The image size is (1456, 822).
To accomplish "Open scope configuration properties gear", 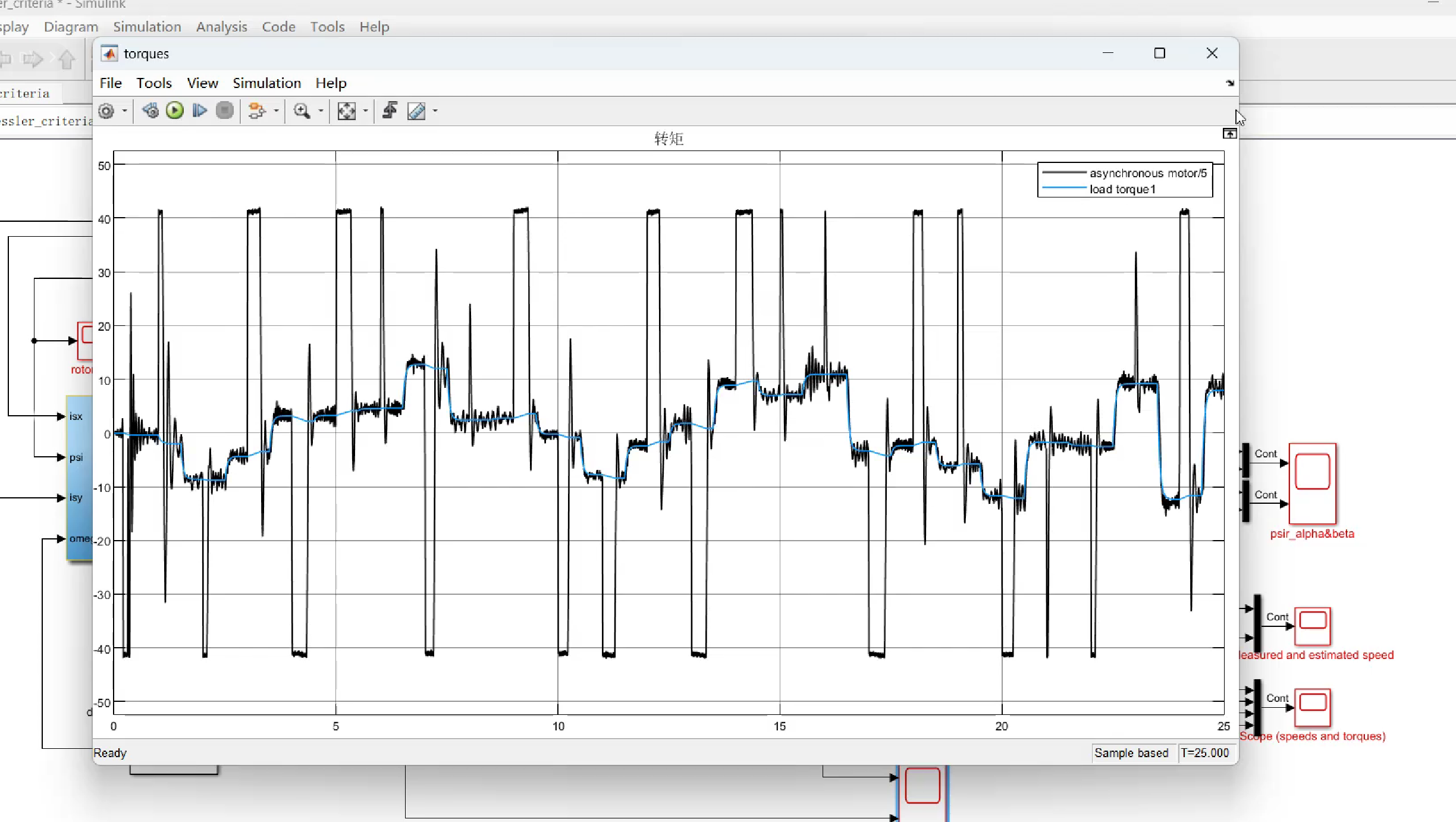I will (x=106, y=111).
